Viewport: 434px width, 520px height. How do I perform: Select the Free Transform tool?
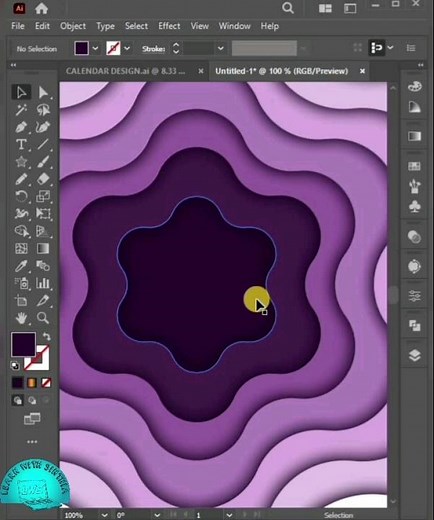coord(43,213)
